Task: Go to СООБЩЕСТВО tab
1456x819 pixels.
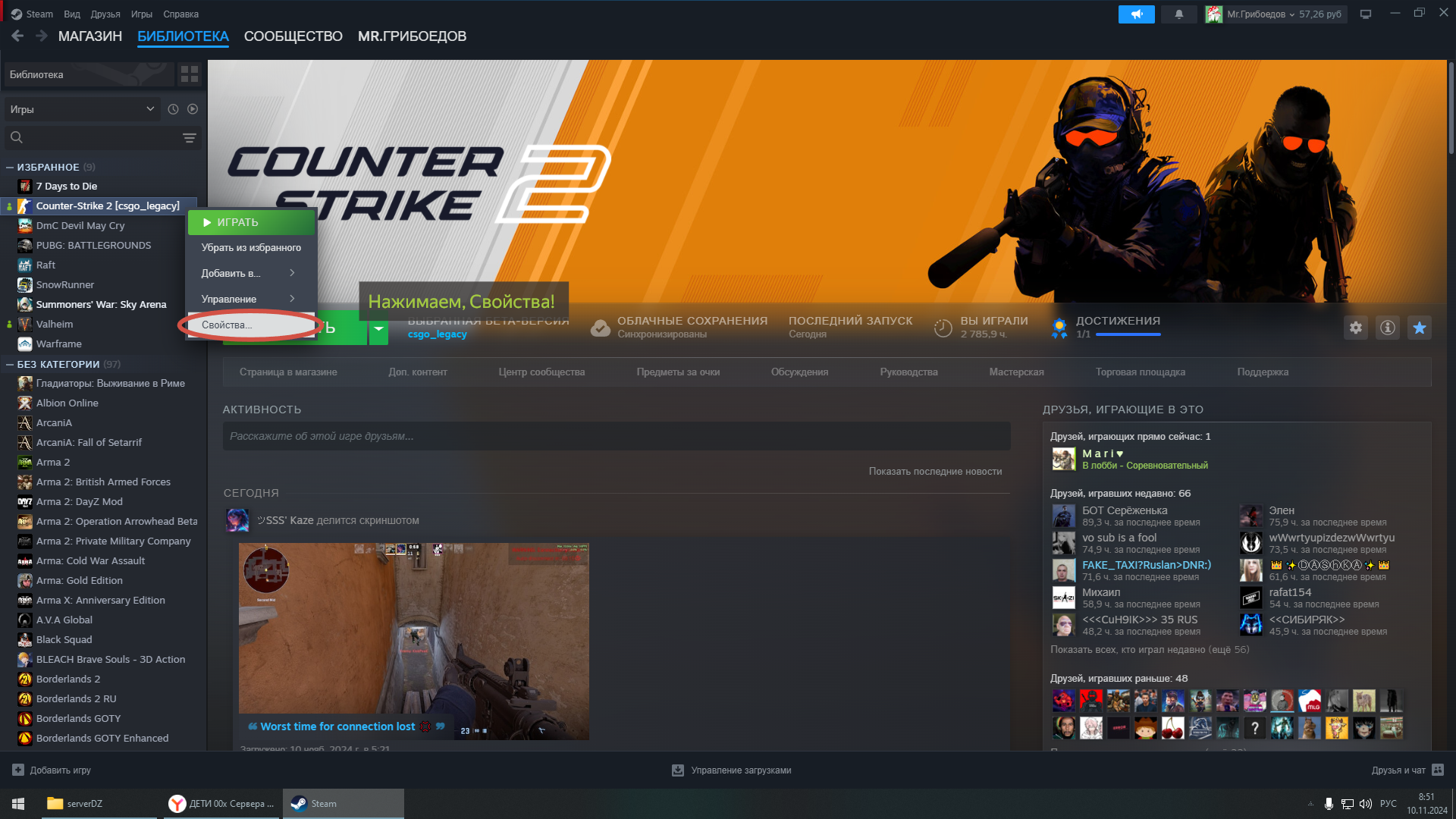Action: [293, 36]
